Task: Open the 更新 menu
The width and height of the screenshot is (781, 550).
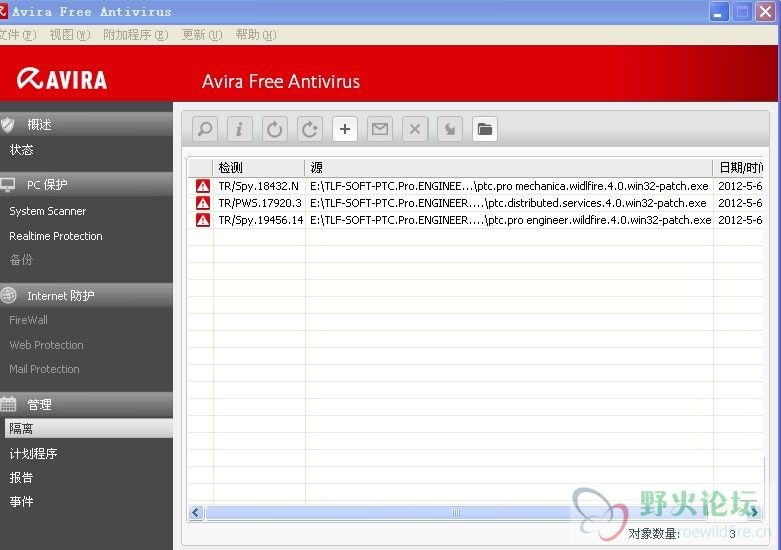Action: [x=201, y=35]
